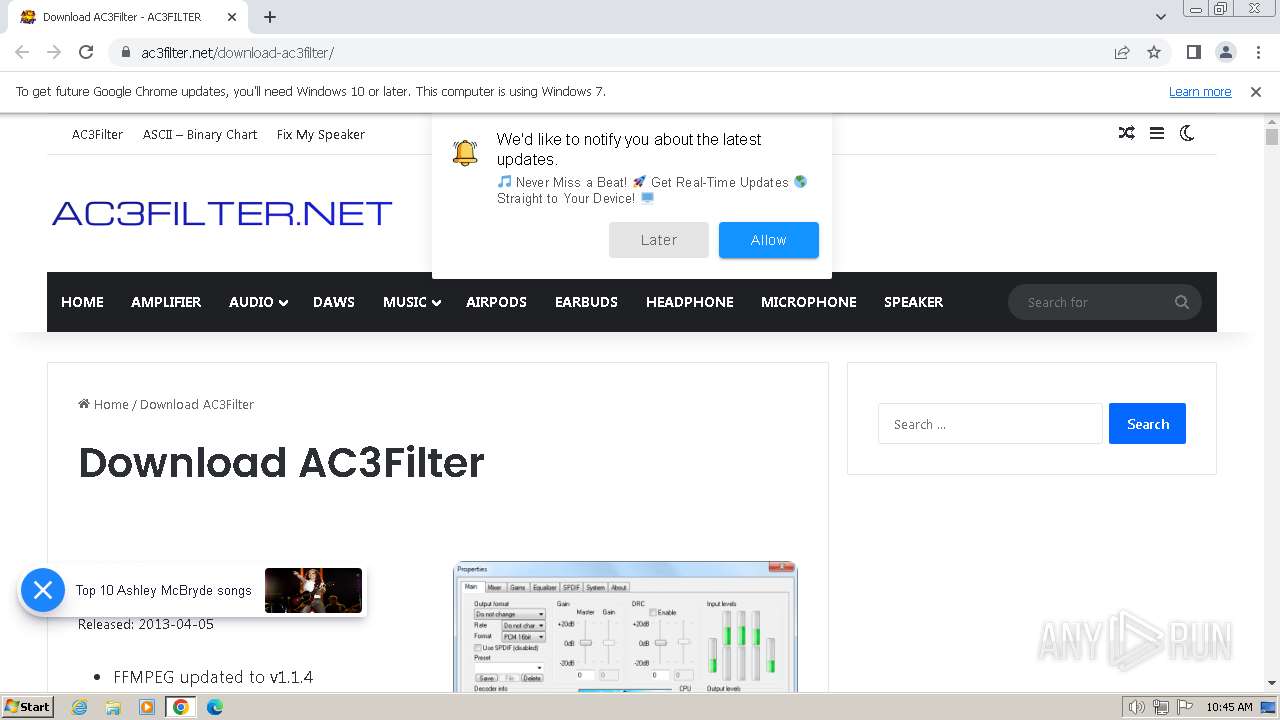Image resolution: width=1280 pixels, height=720 pixels.
Task: Open the SPEAKER menu item
Action: [914, 302]
